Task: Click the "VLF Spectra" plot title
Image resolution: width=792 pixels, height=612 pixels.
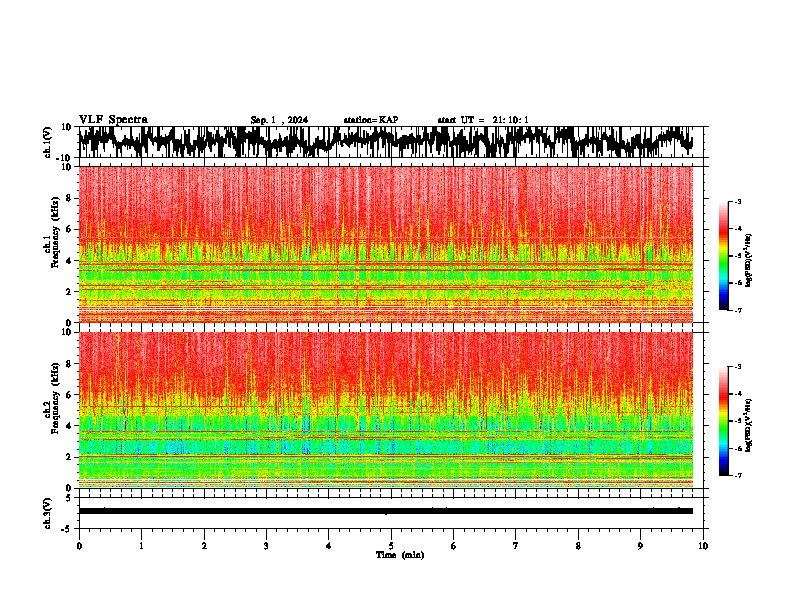Action: [x=113, y=120]
